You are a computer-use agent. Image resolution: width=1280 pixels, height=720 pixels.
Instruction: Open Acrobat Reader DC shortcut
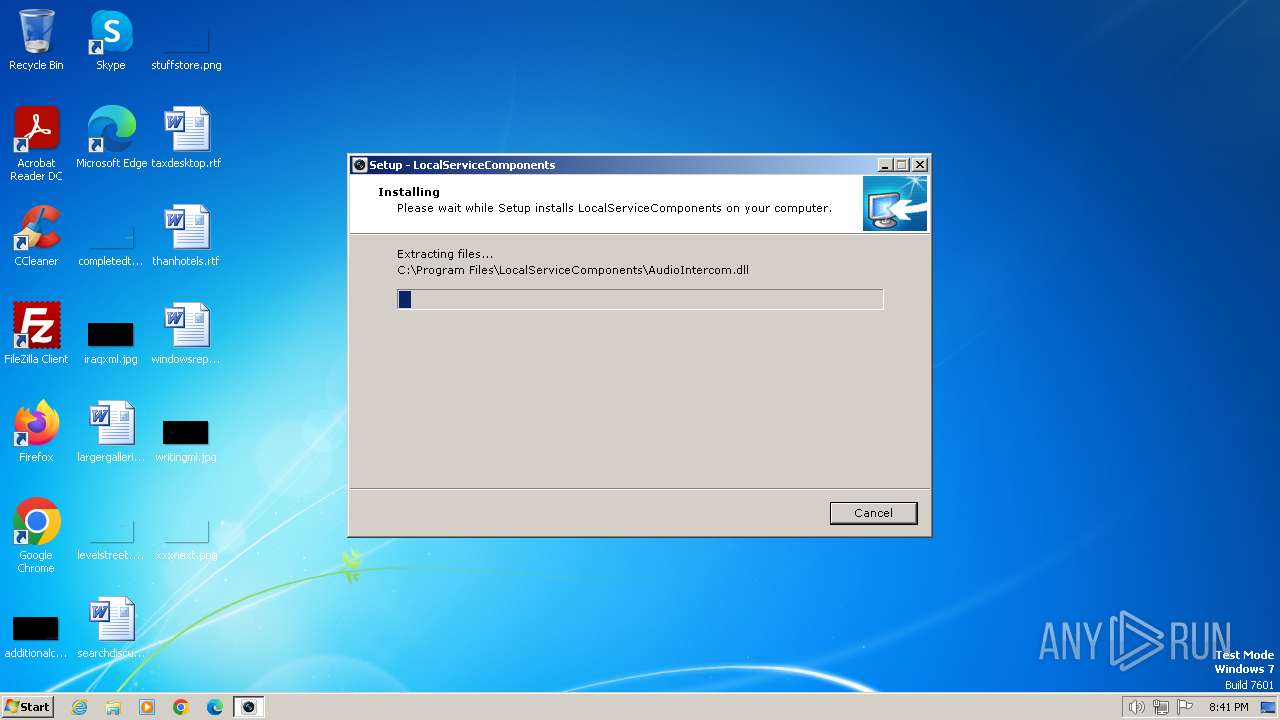[36, 144]
